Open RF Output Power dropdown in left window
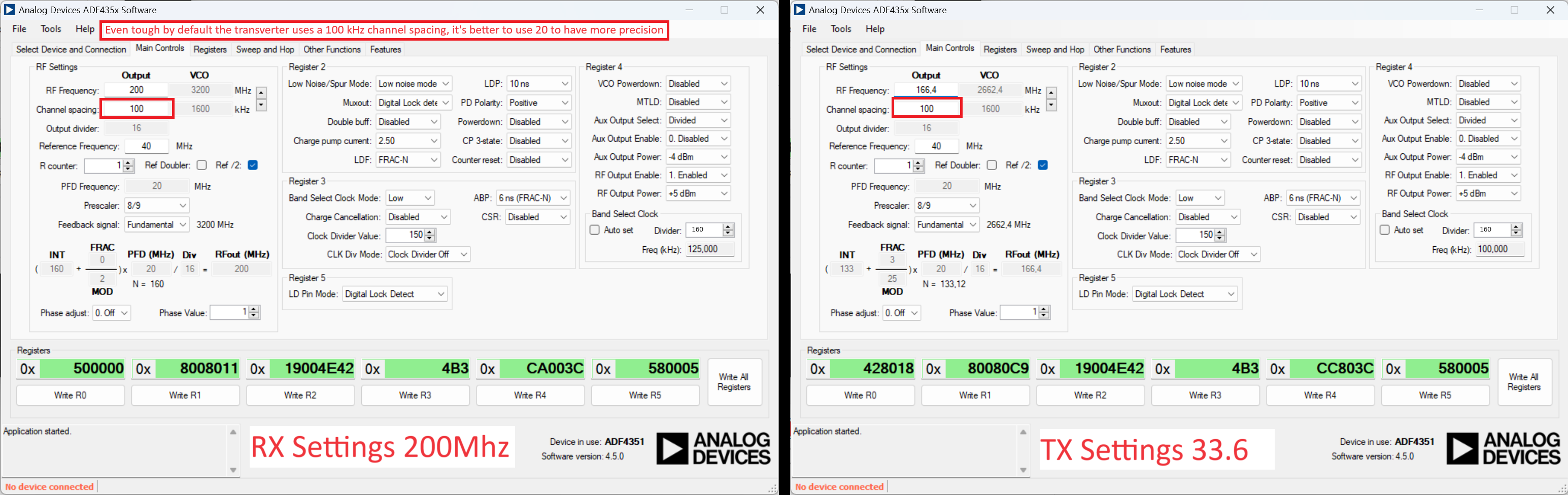Image resolution: width=1568 pixels, height=495 pixels. (698, 193)
